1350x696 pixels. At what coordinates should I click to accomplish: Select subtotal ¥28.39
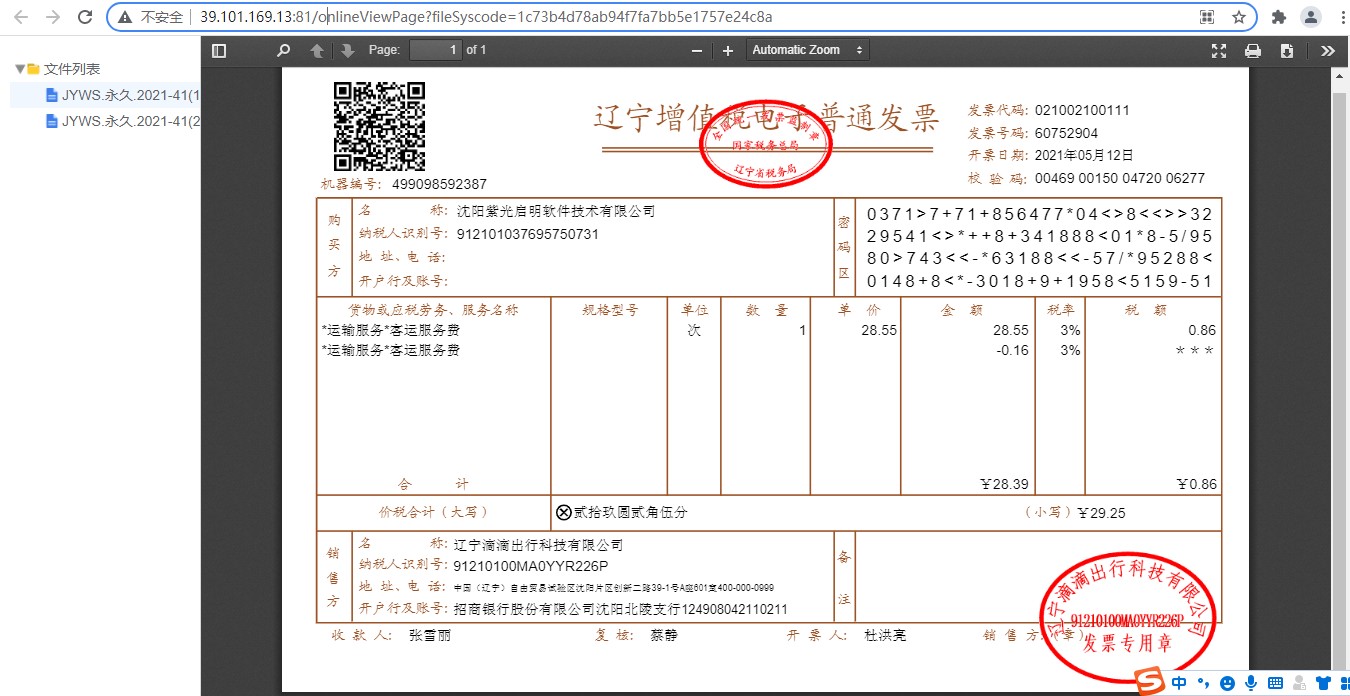[1004, 484]
